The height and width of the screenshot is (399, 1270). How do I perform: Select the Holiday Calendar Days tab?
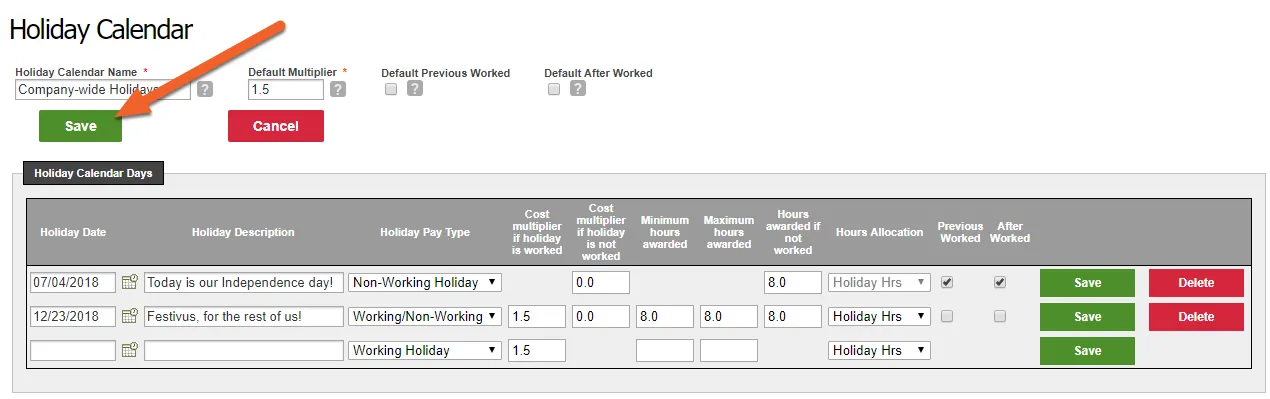(93, 173)
